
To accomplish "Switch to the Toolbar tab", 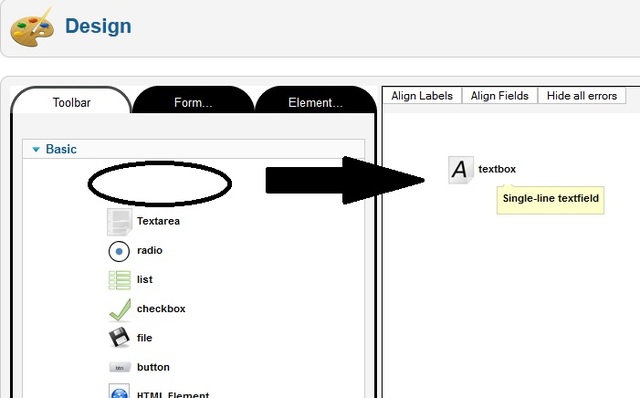I will pyautogui.click(x=71, y=102).
